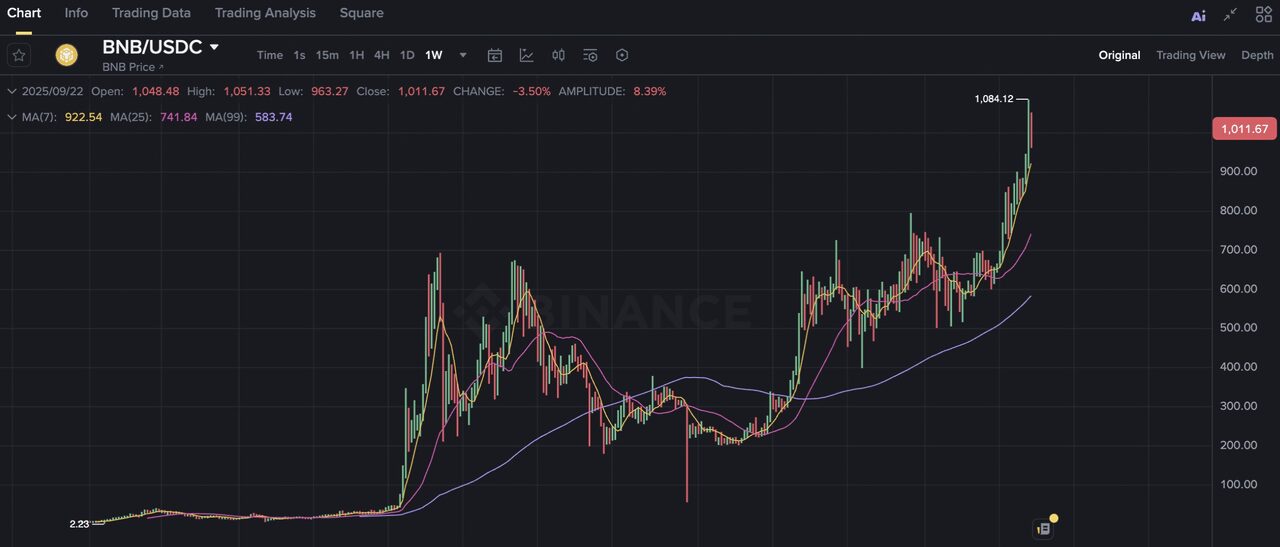This screenshot has height=547, width=1280.
Task: Follow the BNB Price external link arrow
Action: click(x=161, y=67)
